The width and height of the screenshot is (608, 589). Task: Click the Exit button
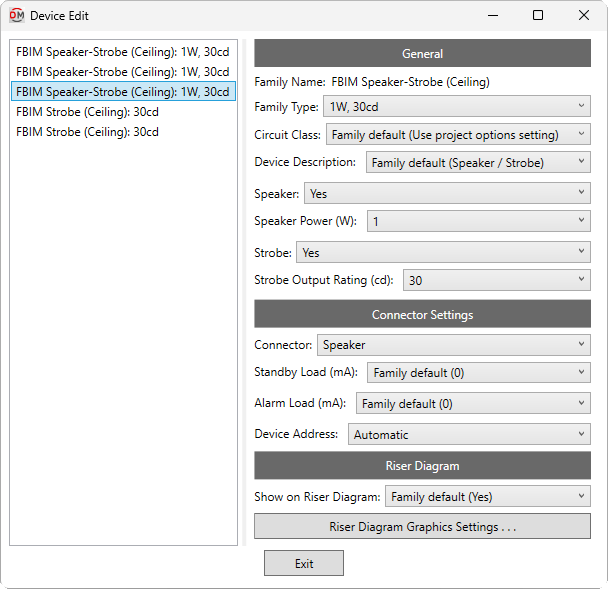(x=304, y=563)
